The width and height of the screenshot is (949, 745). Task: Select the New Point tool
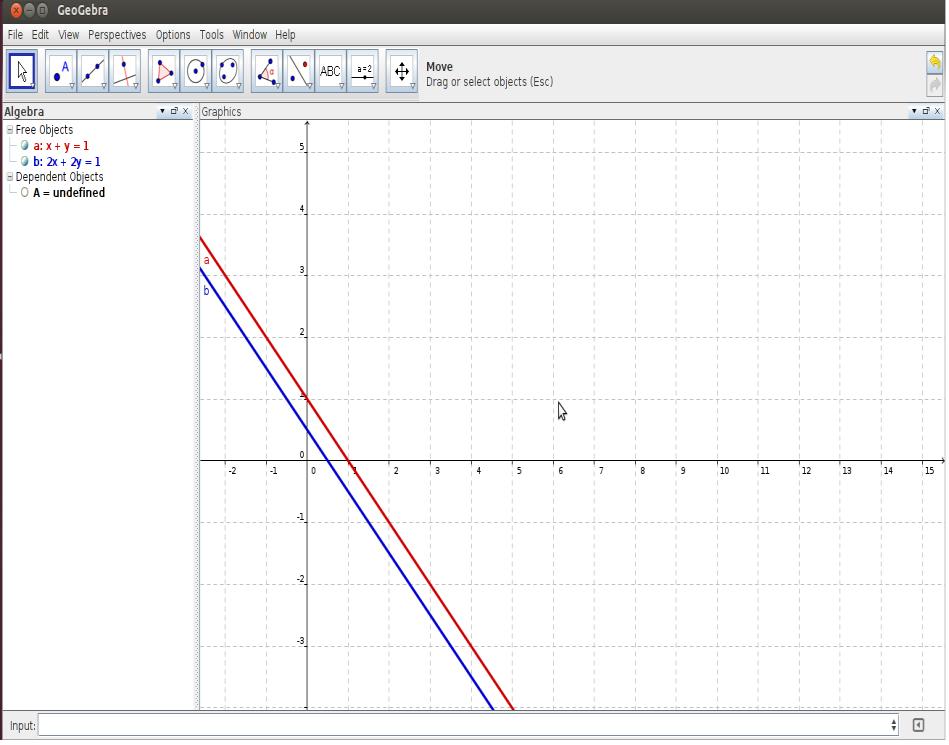pos(61,71)
